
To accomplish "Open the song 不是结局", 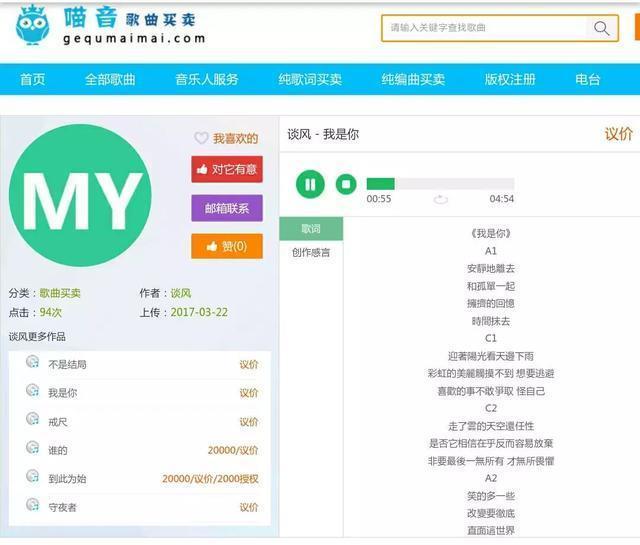I will 67,364.
